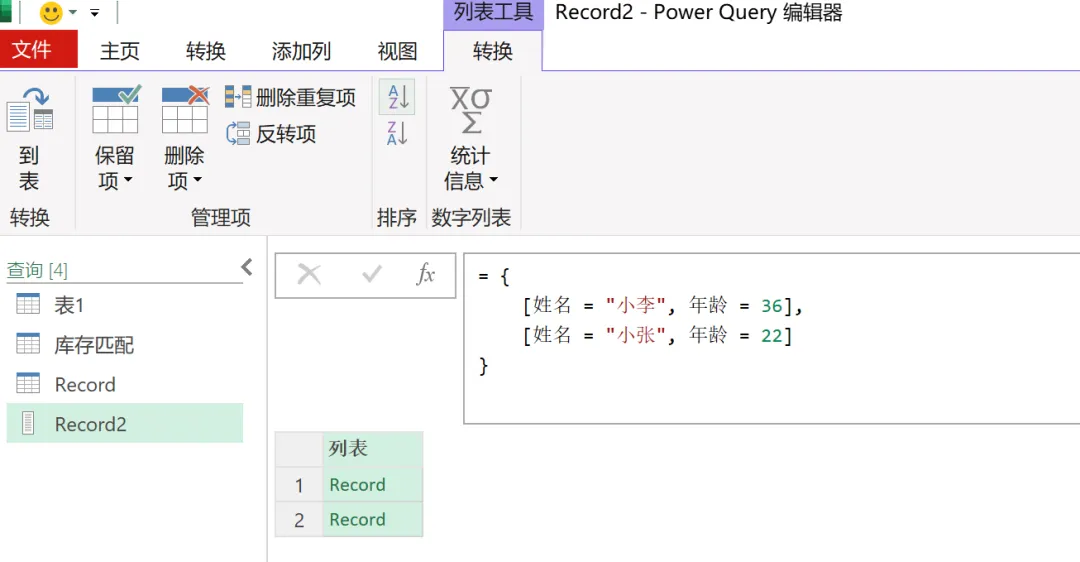The height and width of the screenshot is (562, 1080).
Task: Sort list descending with Z-A icon
Action: (397, 133)
